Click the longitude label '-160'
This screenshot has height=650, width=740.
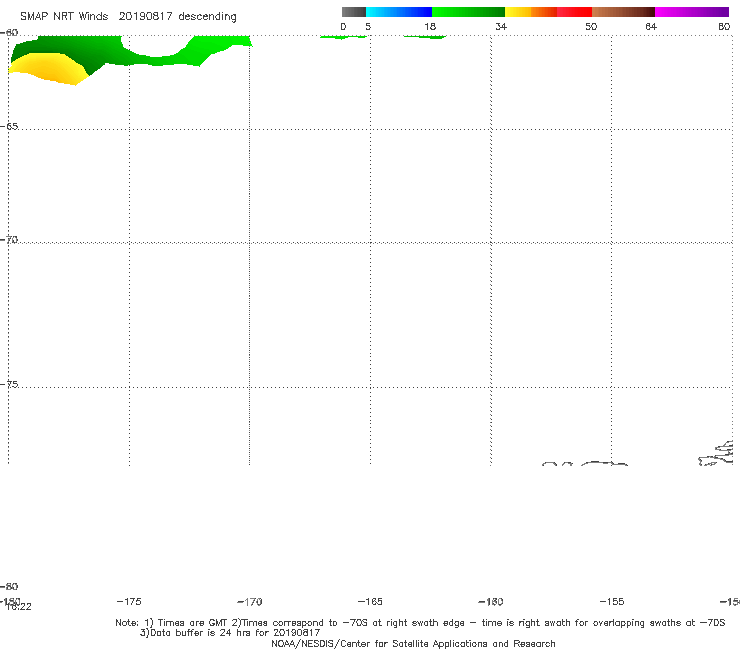491,602
